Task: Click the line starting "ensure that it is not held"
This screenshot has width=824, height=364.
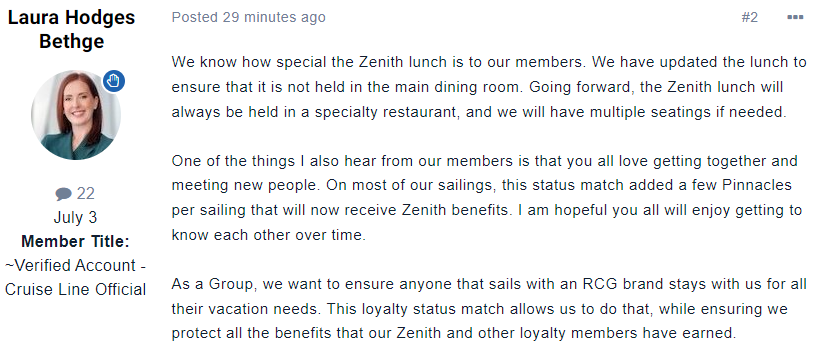Action: coord(478,87)
